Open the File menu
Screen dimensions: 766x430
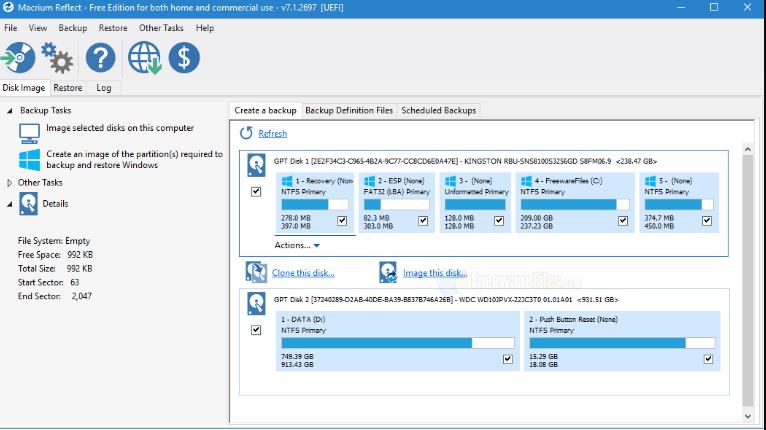point(11,28)
